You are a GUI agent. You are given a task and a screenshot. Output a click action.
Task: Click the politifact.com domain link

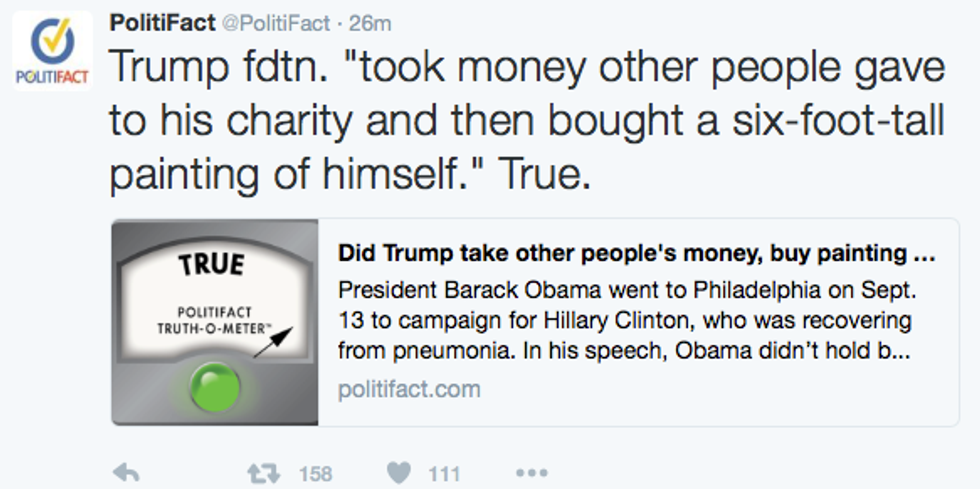[x=409, y=389]
